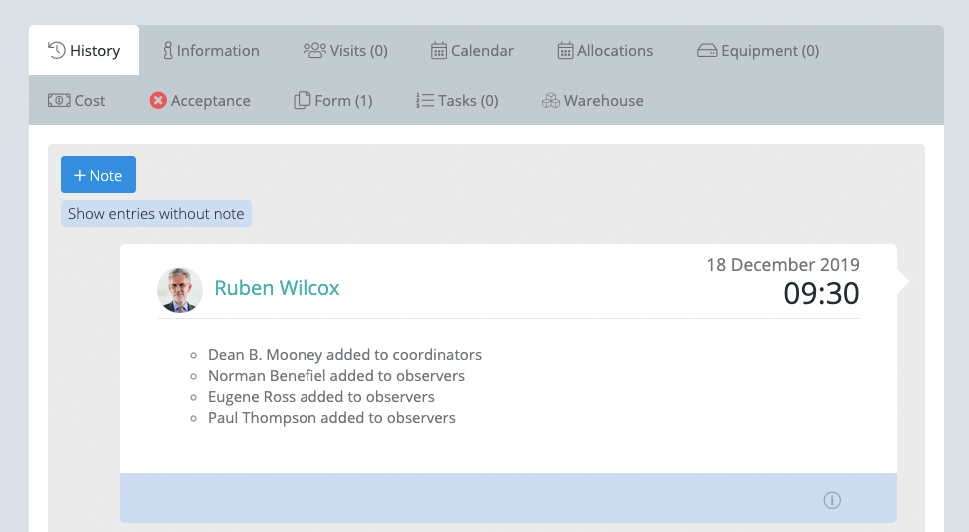Open the Allocations tab

click(x=605, y=51)
